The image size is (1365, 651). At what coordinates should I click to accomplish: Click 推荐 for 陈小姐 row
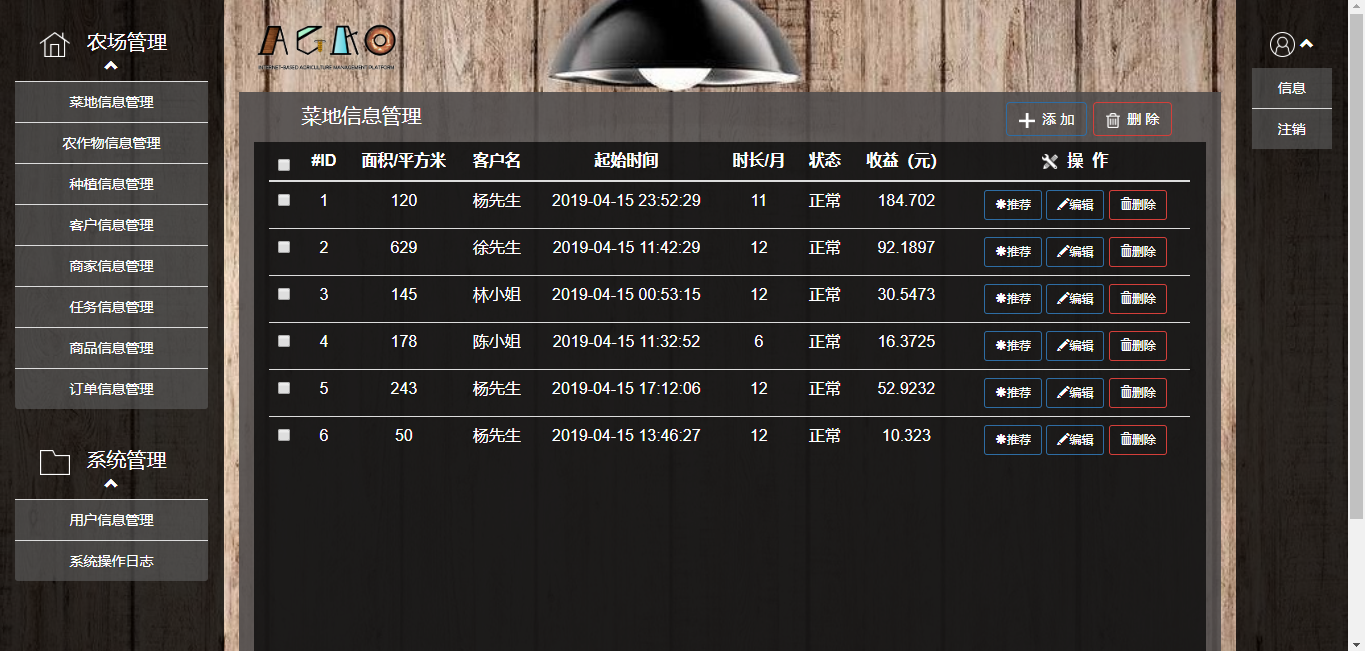pyautogui.click(x=1013, y=346)
